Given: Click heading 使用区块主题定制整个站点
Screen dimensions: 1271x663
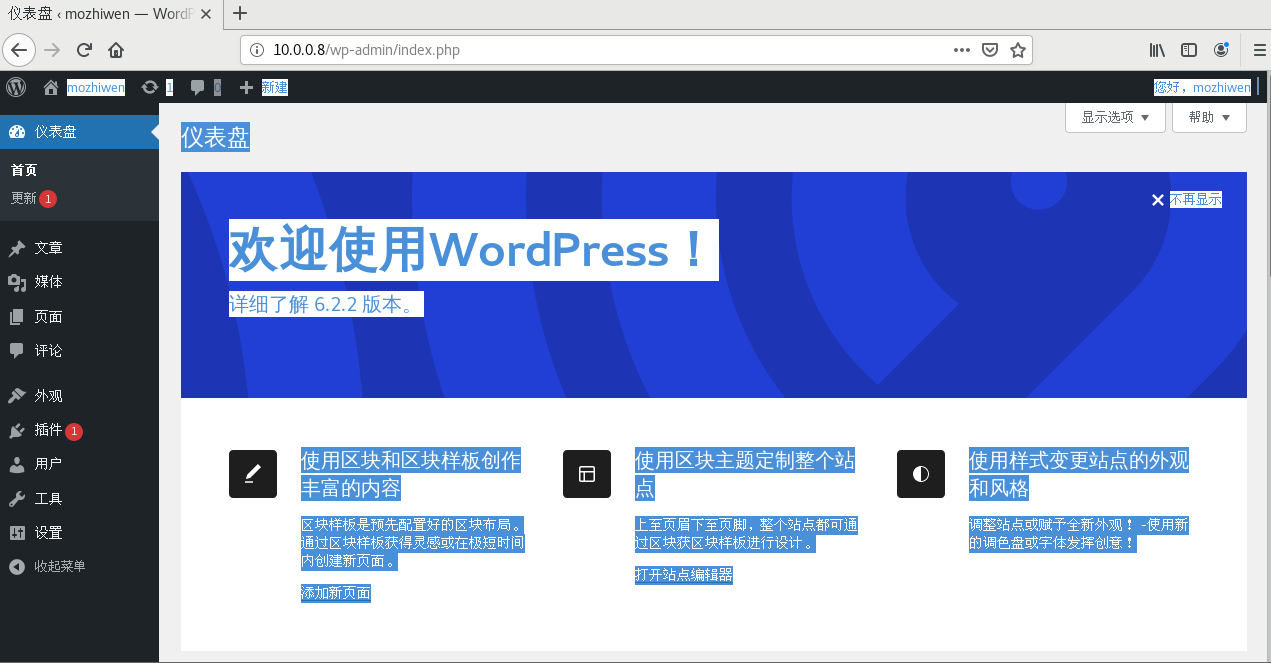Looking at the screenshot, I should click(x=745, y=474).
